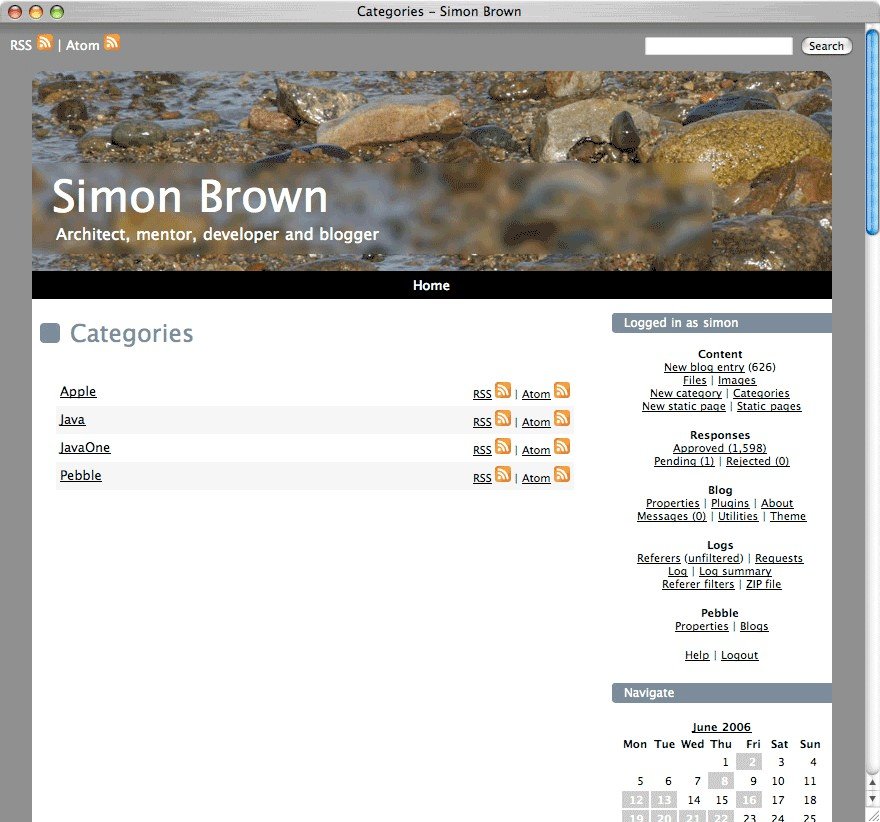Click New static page link
The height and width of the screenshot is (822, 880).
click(x=684, y=406)
